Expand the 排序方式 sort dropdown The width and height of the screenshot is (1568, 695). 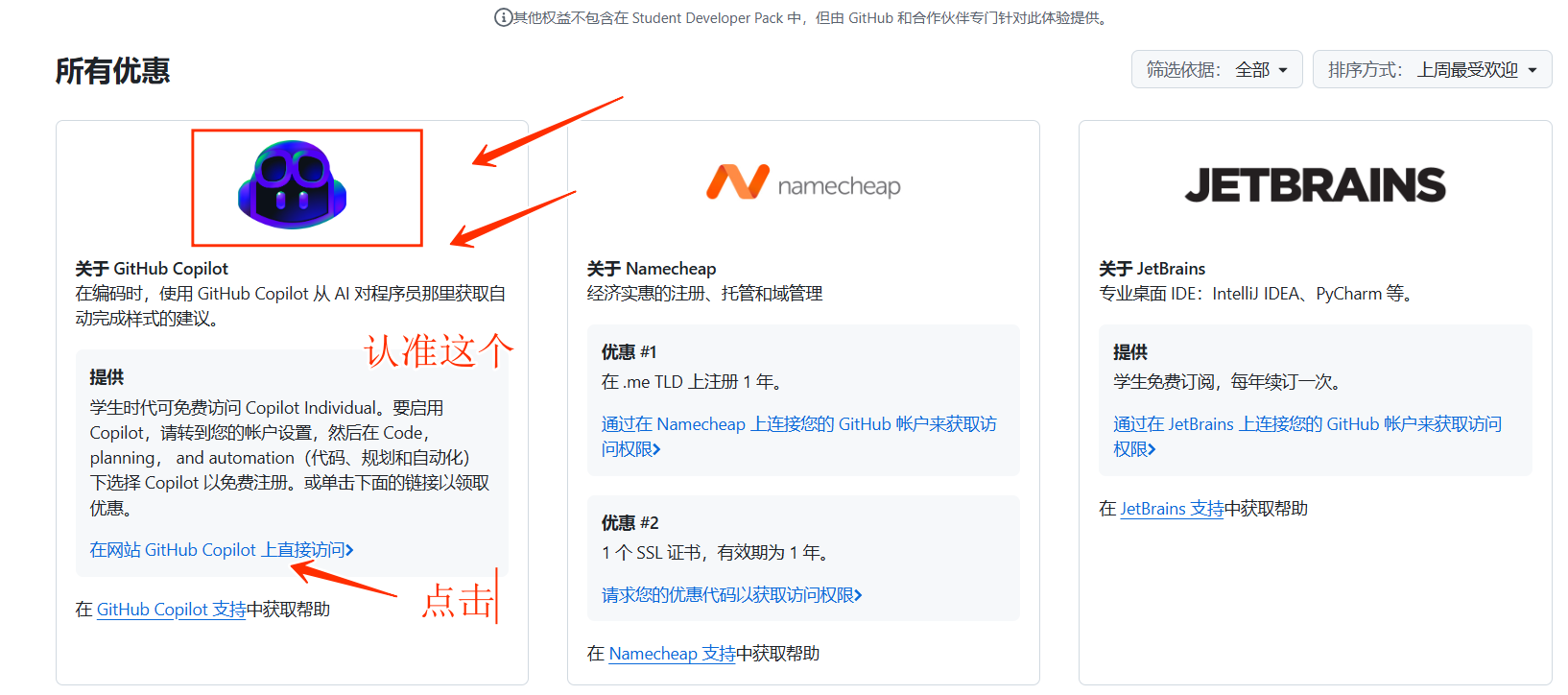(x=1431, y=70)
